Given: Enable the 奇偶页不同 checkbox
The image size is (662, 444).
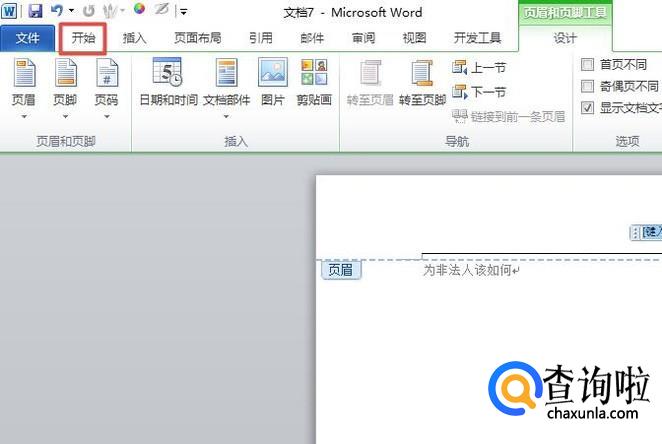Looking at the screenshot, I should tap(587, 86).
